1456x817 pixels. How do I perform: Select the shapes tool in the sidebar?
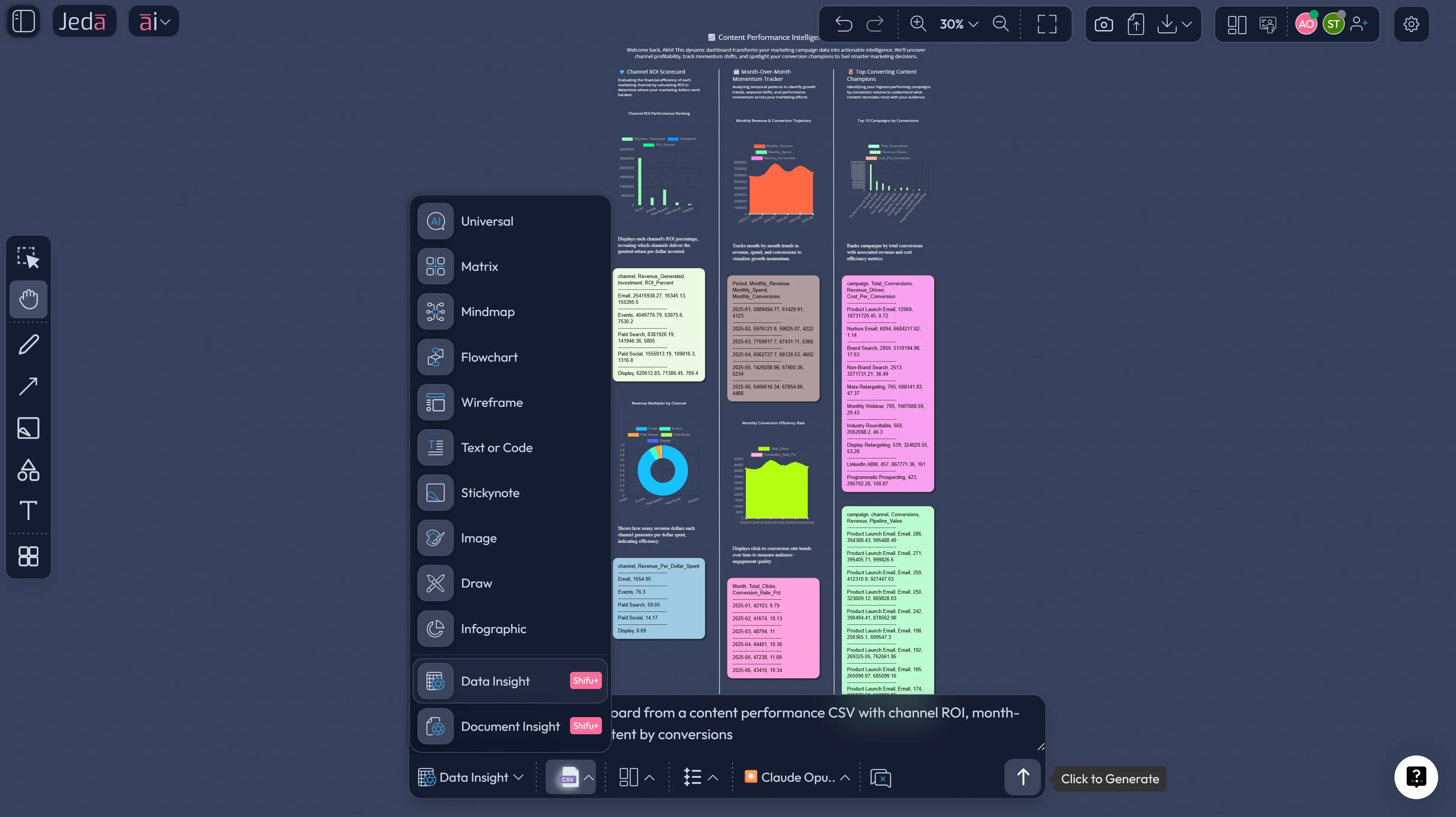tap(28, 470)
